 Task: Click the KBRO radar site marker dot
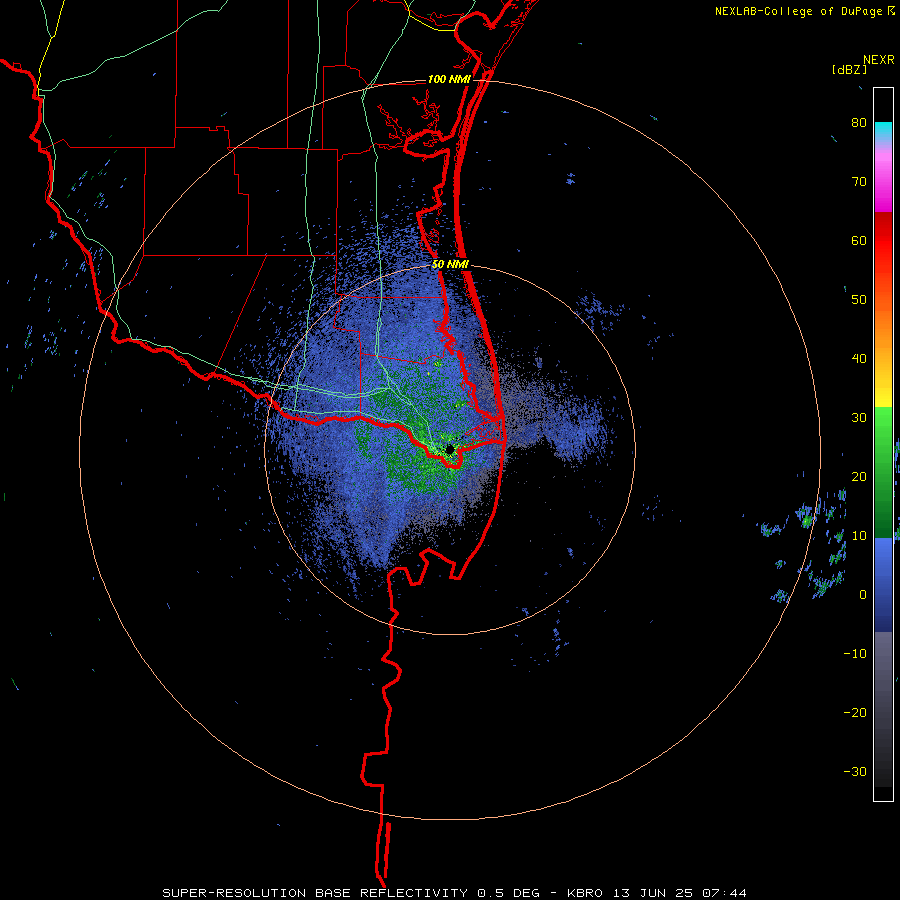coord(450,449)
